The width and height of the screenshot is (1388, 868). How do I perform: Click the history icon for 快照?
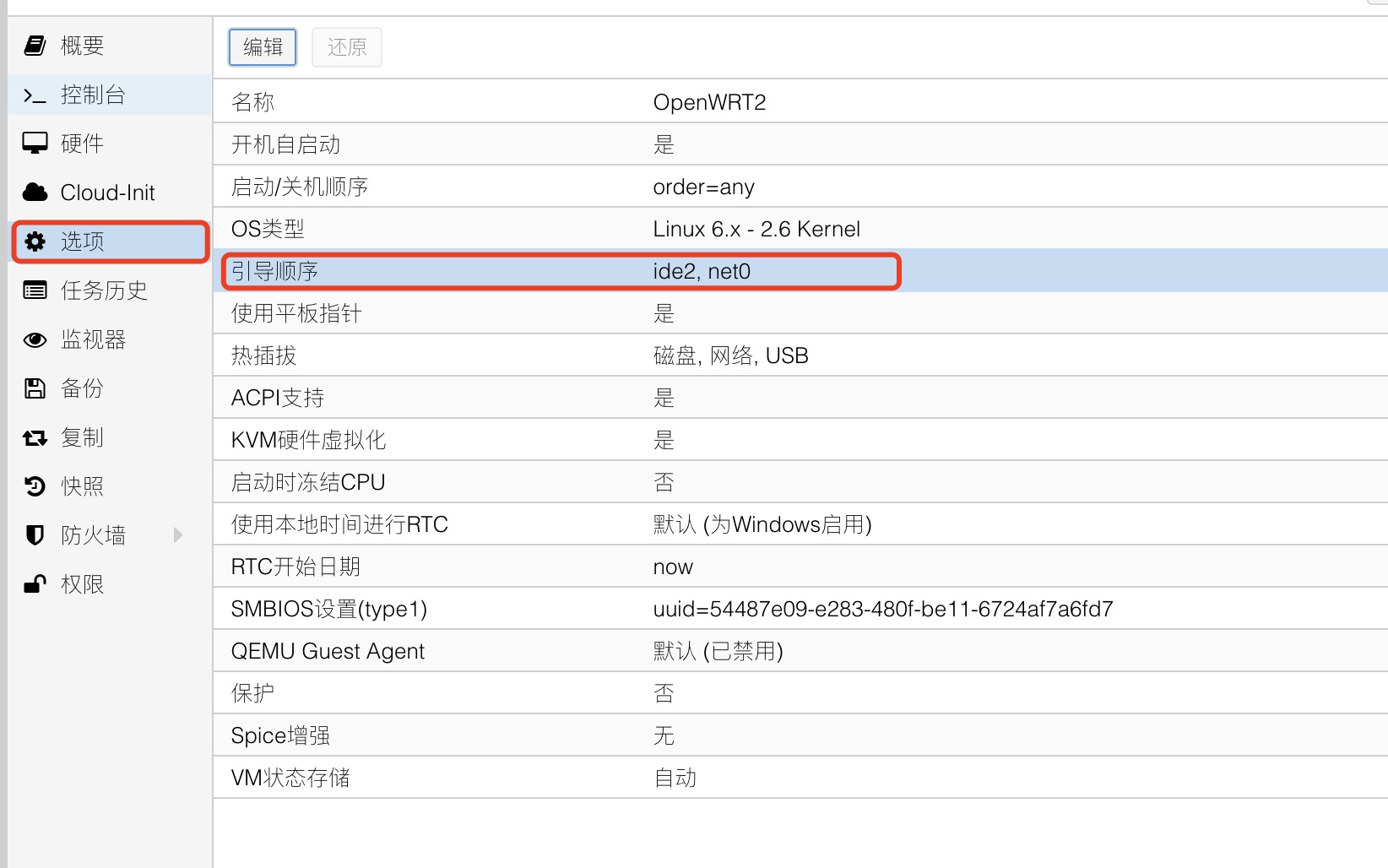pos(35,486)
